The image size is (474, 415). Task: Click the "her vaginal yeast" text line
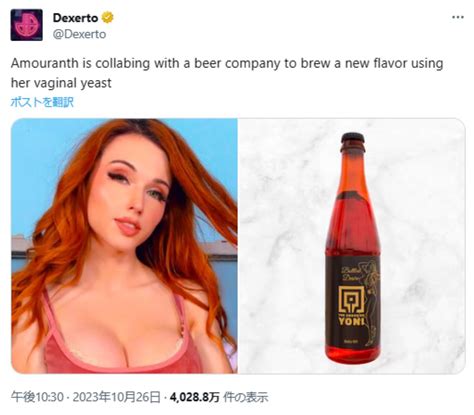[x=61, y=83]
